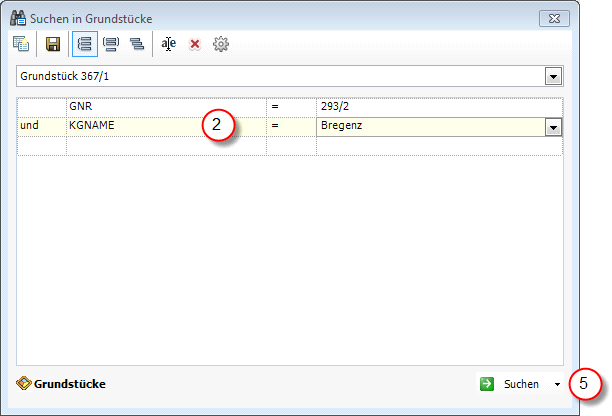Open the Suchen button dropdown arrow
Image resolution: width=612 pixels, height=416 pixels.
click(556, 384)
